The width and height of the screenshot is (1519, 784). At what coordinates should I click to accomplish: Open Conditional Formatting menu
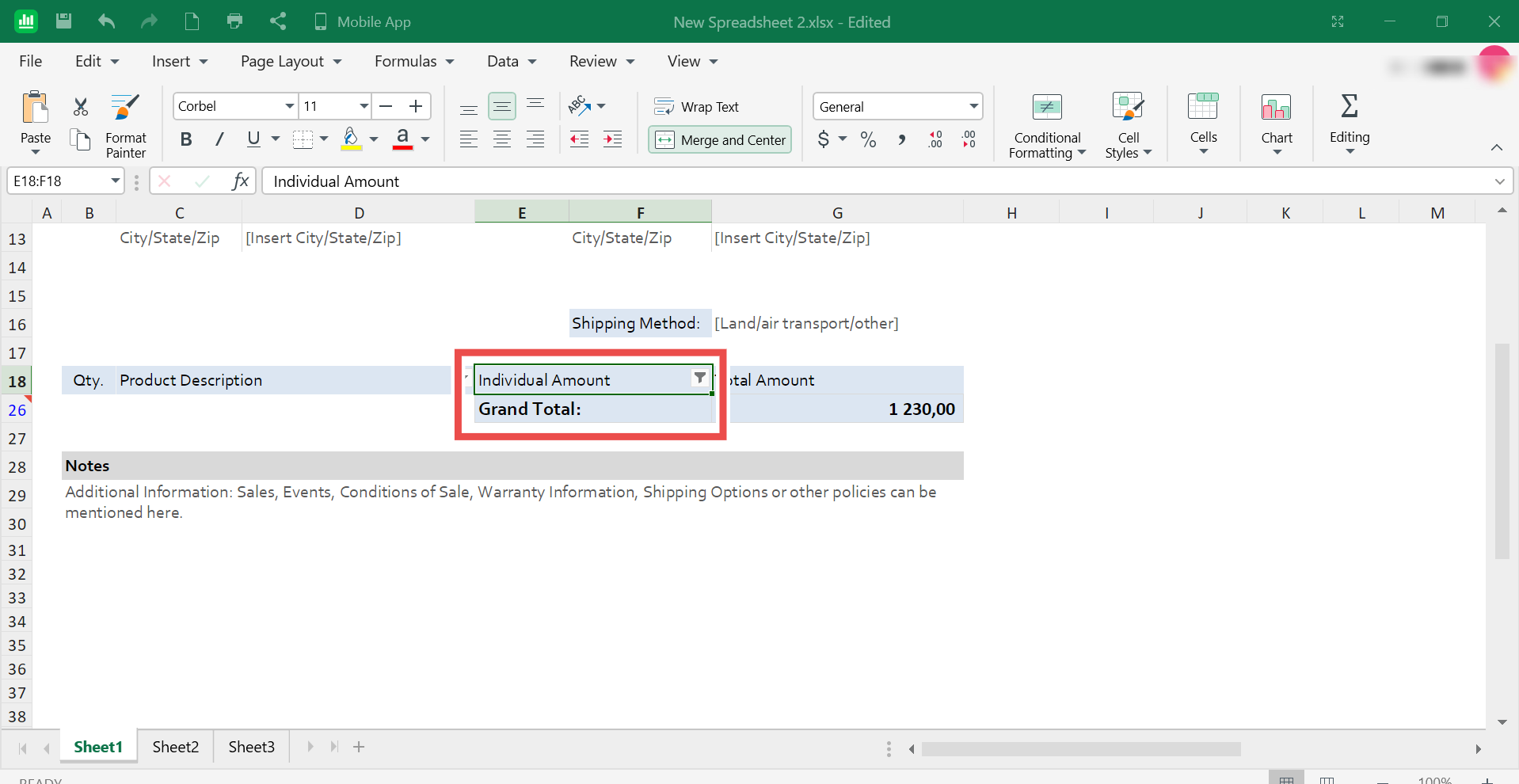coord(1047,126)
